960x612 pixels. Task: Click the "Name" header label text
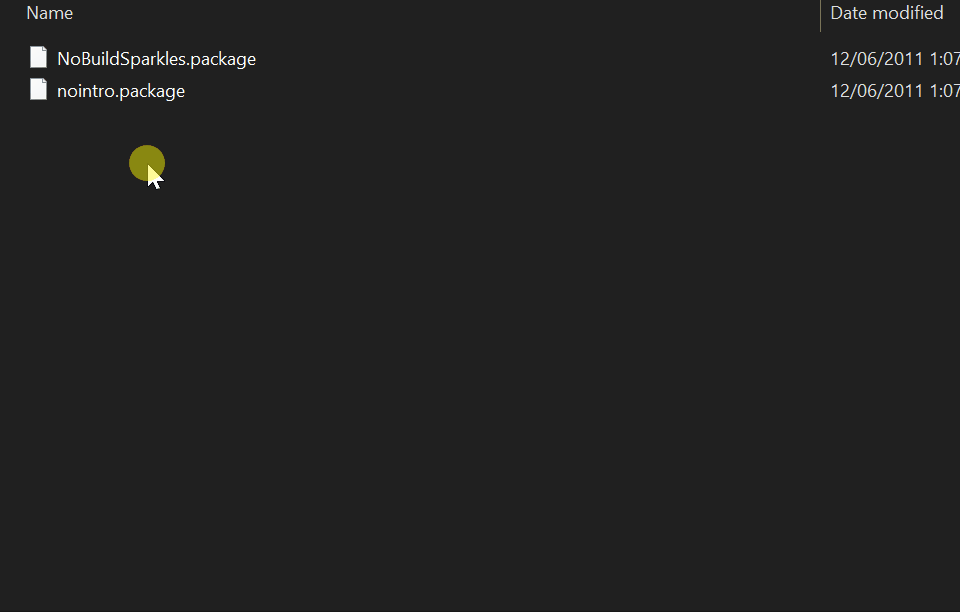click(49, 13)
